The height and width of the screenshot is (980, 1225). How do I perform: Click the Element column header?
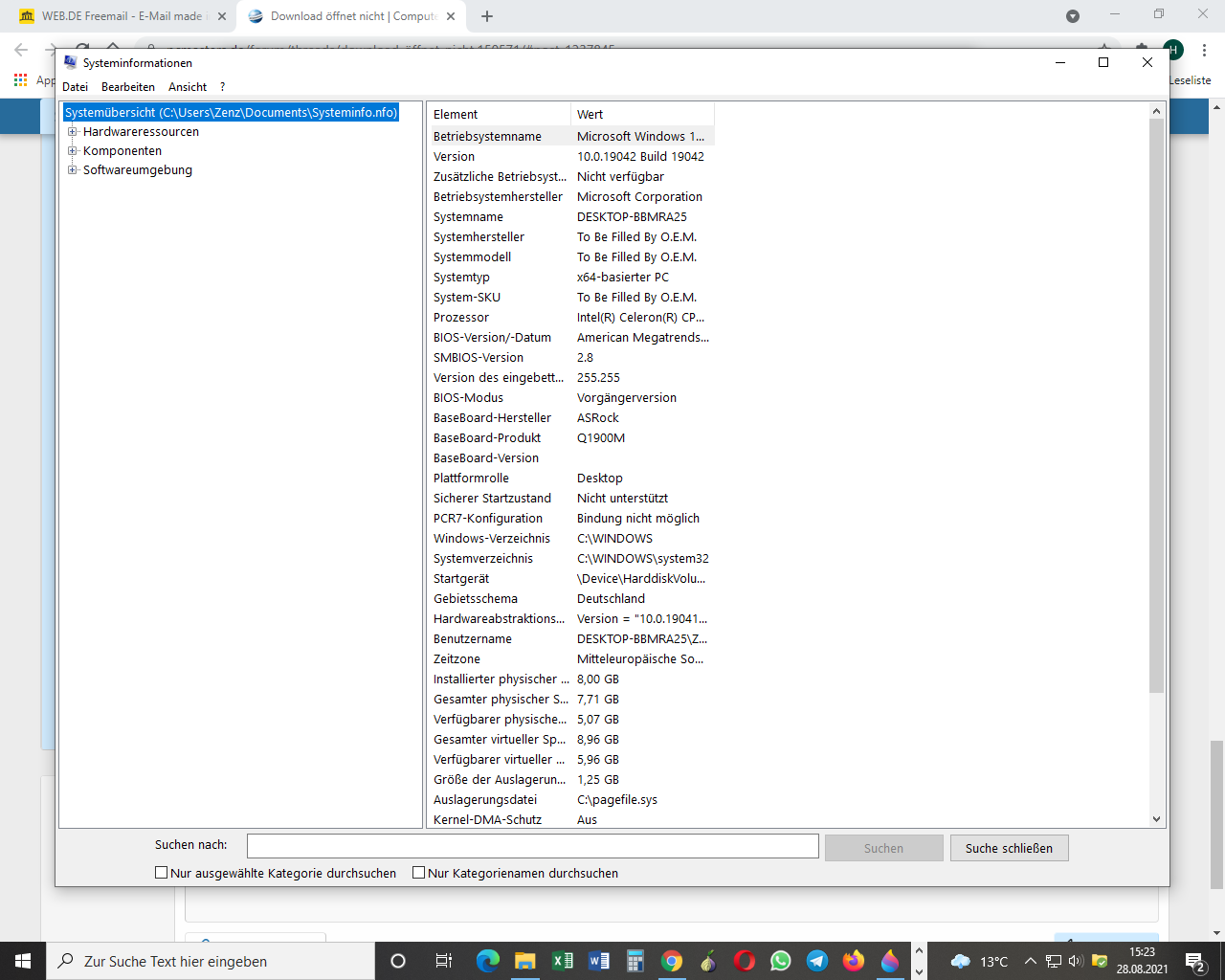(x=499, y=114)
